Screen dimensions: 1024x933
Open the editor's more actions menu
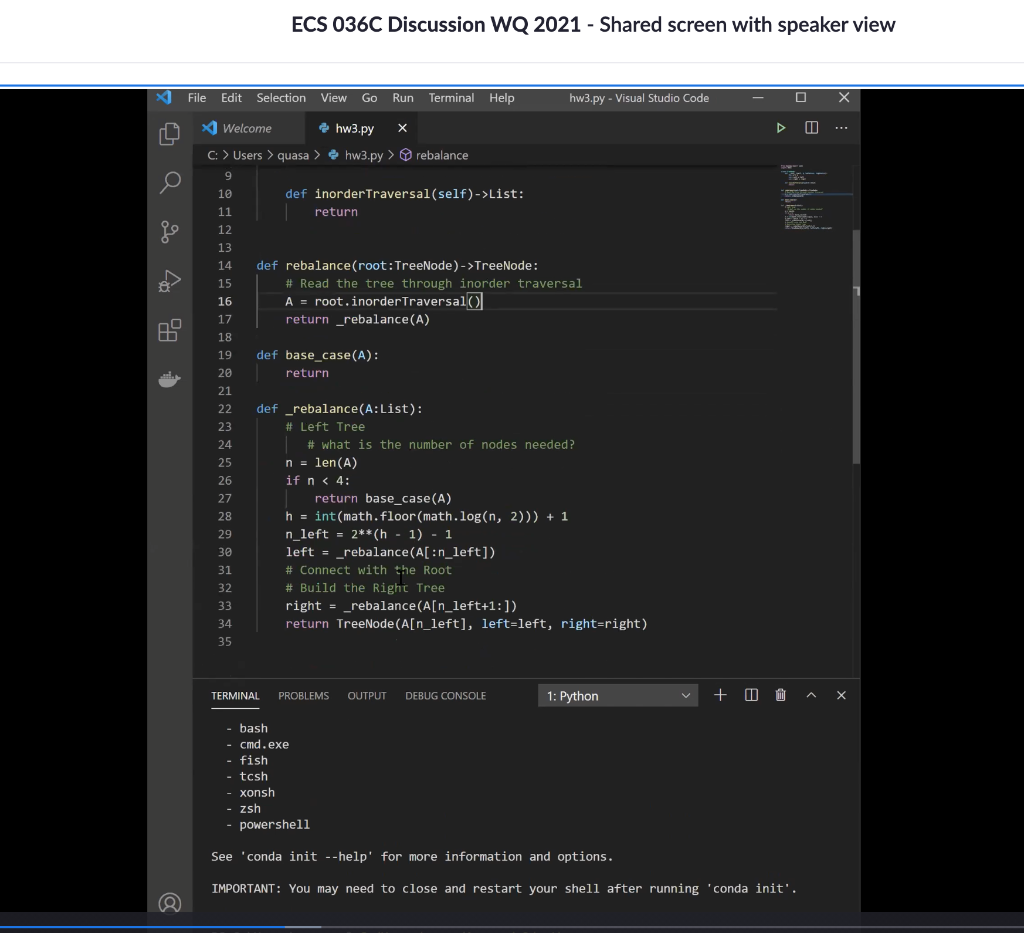841,128
